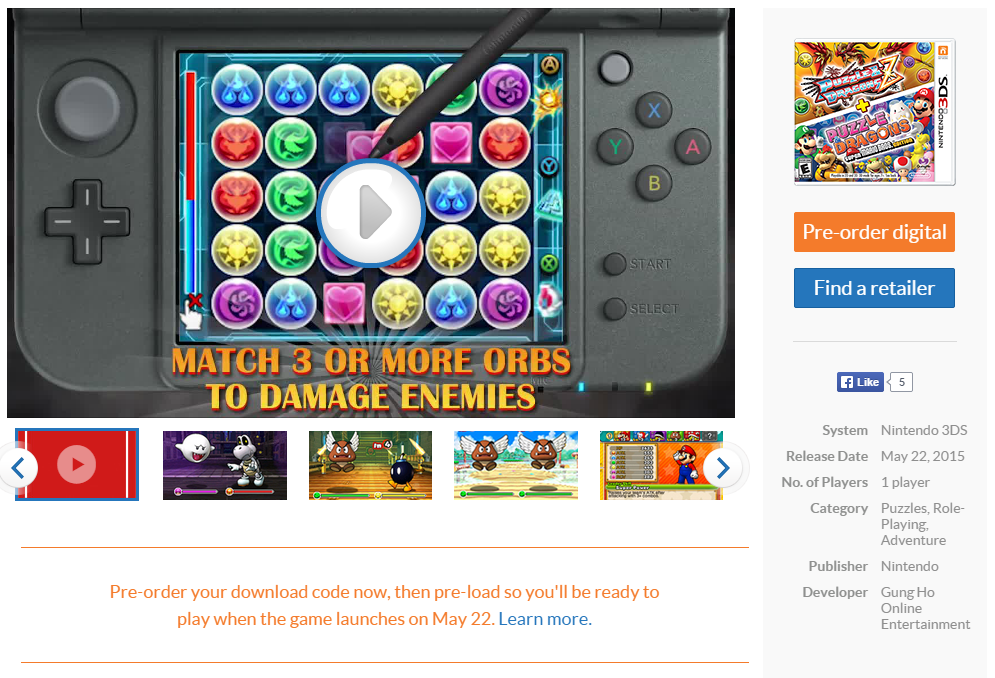Viewport: 995px width, 678px height.
Task: Play the main gameplay video
Action: 371,213
